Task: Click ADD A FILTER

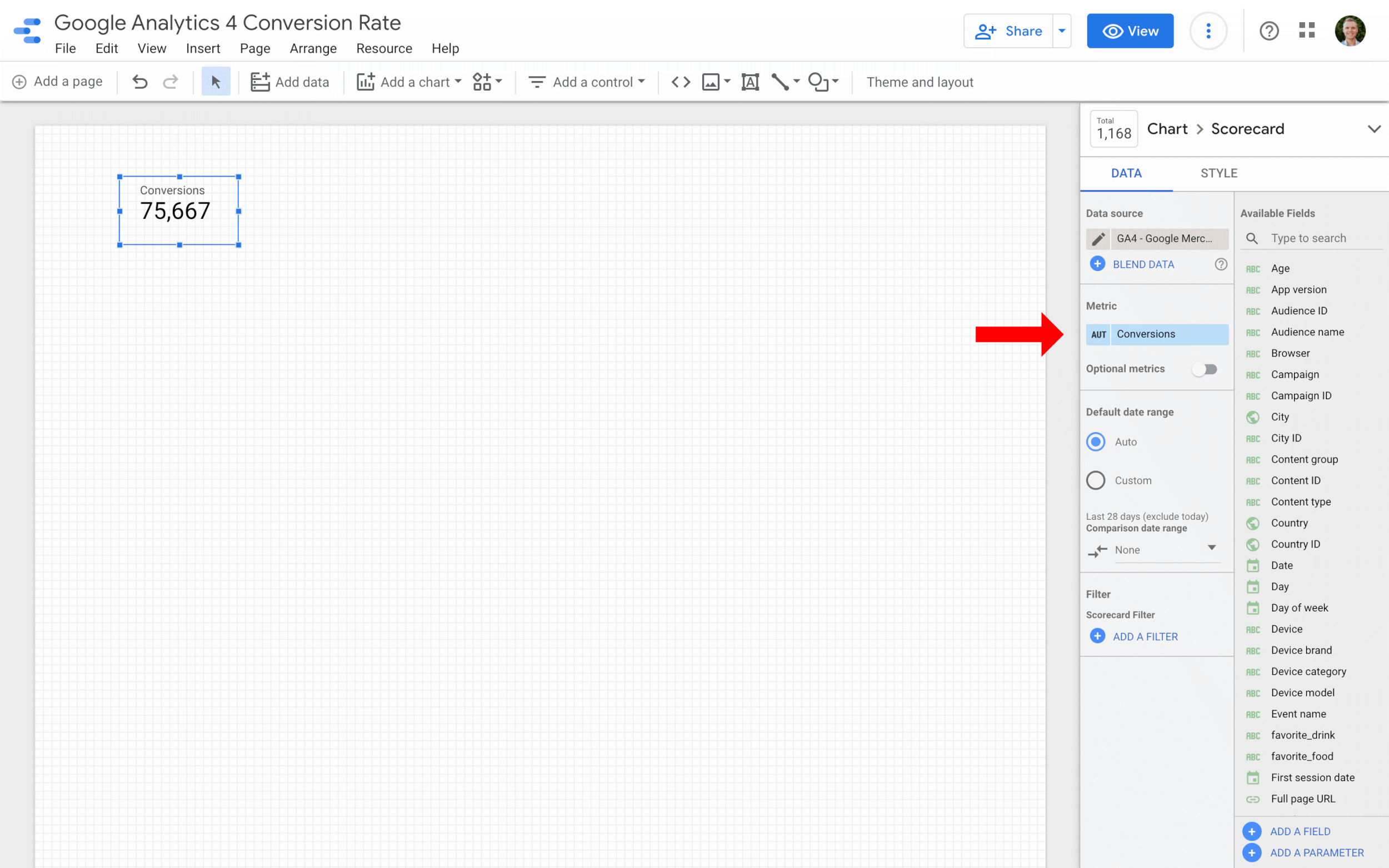Action: (1145, 636)
